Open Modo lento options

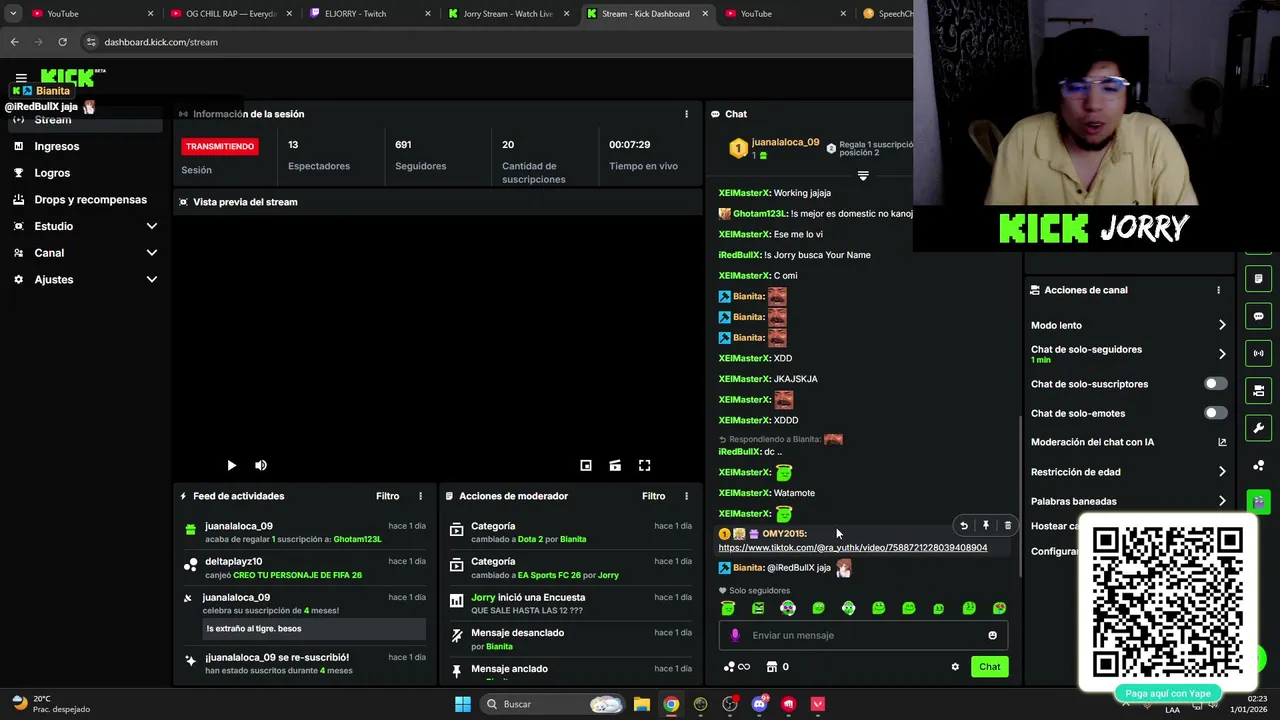(1129, 325)
